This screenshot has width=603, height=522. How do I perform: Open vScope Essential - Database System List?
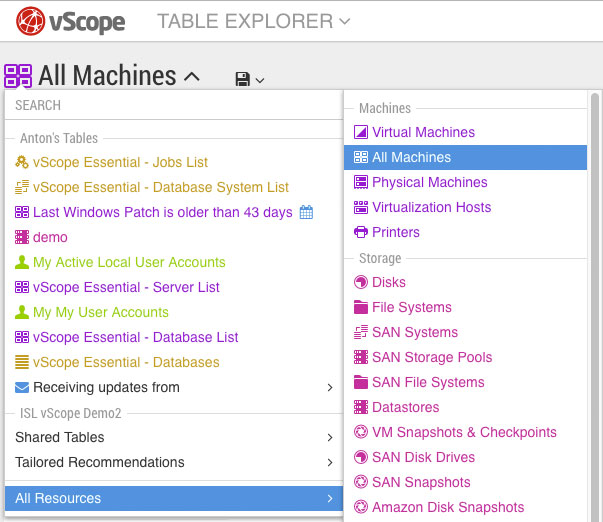tap(161, 187)
